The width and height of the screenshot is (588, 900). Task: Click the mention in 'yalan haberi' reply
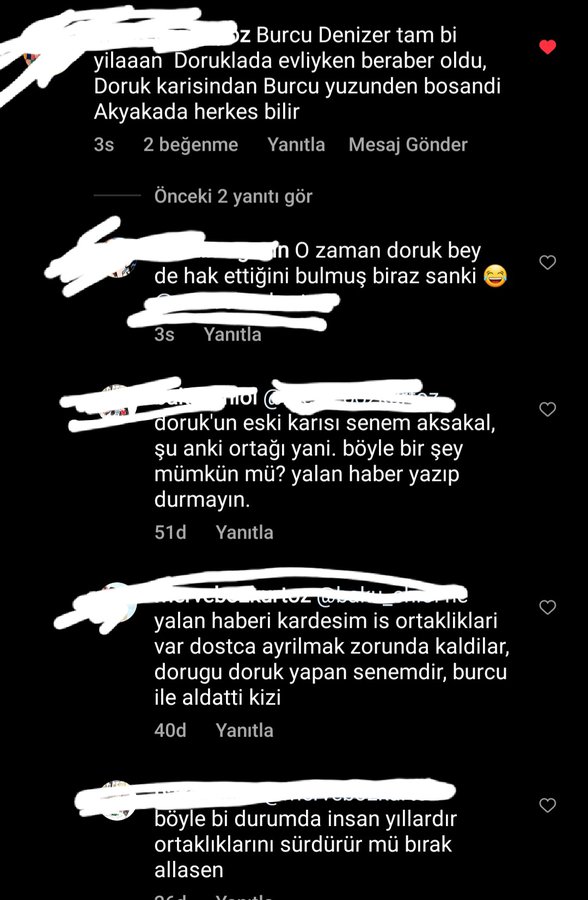392,596
